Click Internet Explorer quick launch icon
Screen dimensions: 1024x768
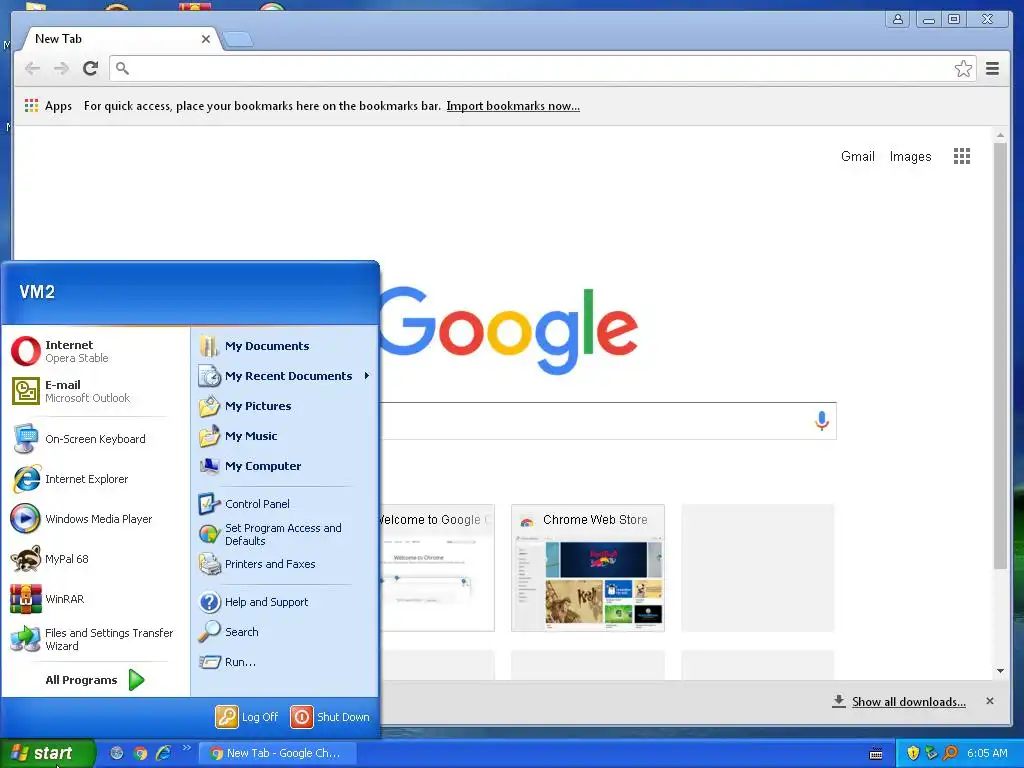point(163,753)
